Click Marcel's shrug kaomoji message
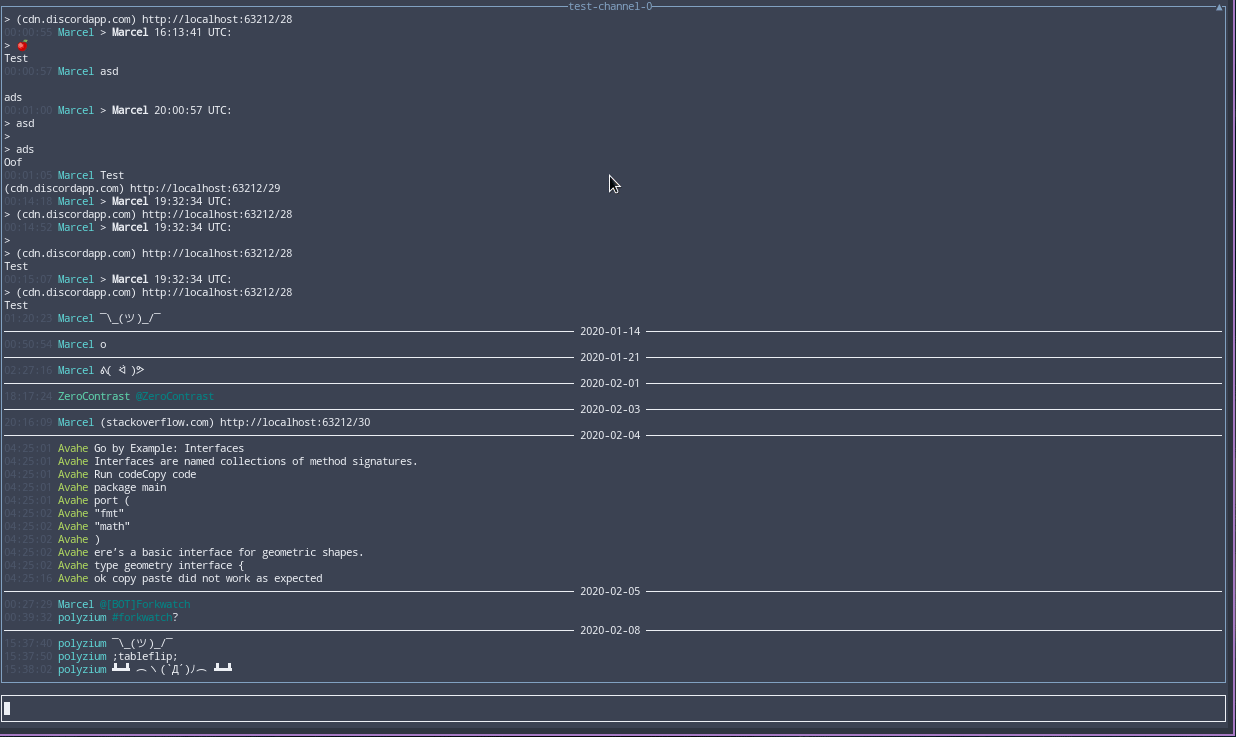The image size is (1236, 737). point(129,318)
